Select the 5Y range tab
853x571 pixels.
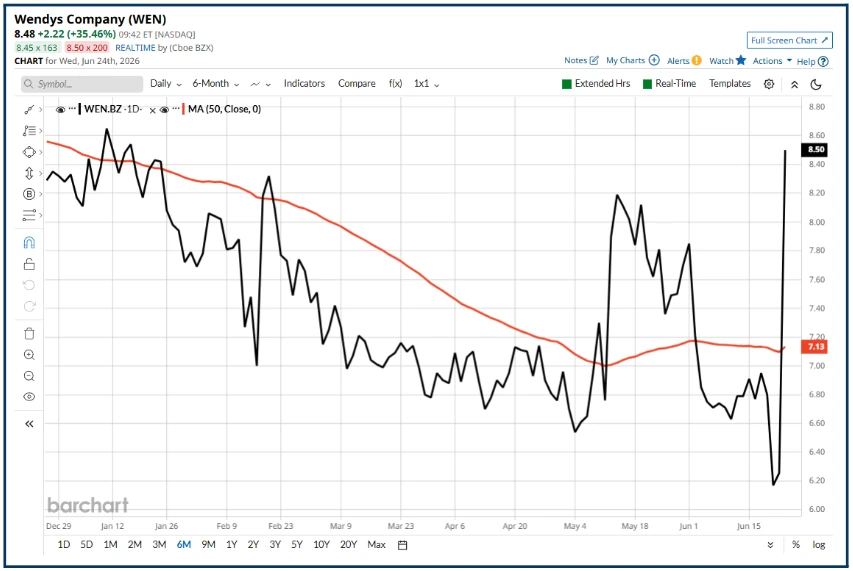(x=296, y=545)
